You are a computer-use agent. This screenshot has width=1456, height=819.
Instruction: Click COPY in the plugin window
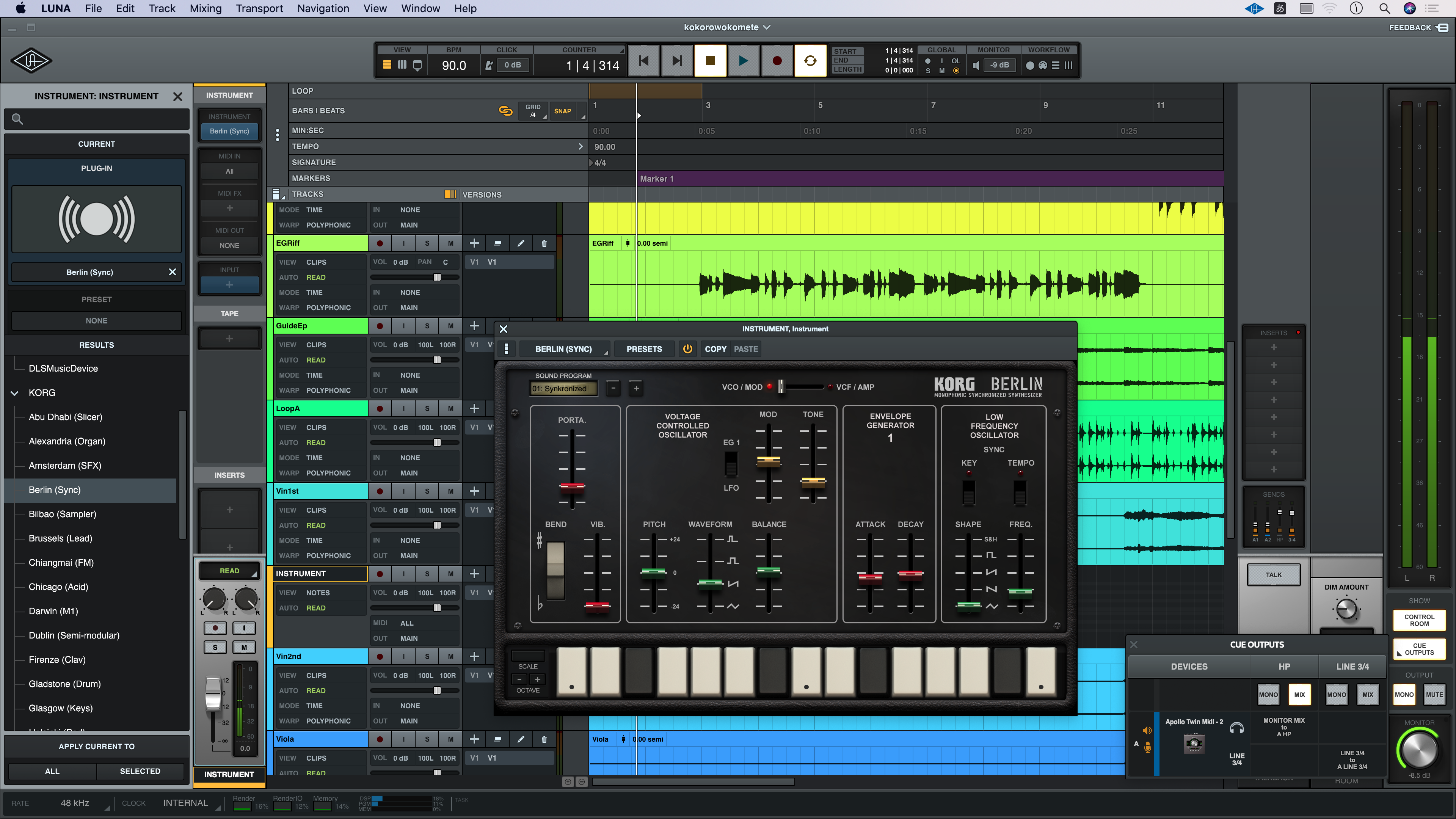coord(715,349)
